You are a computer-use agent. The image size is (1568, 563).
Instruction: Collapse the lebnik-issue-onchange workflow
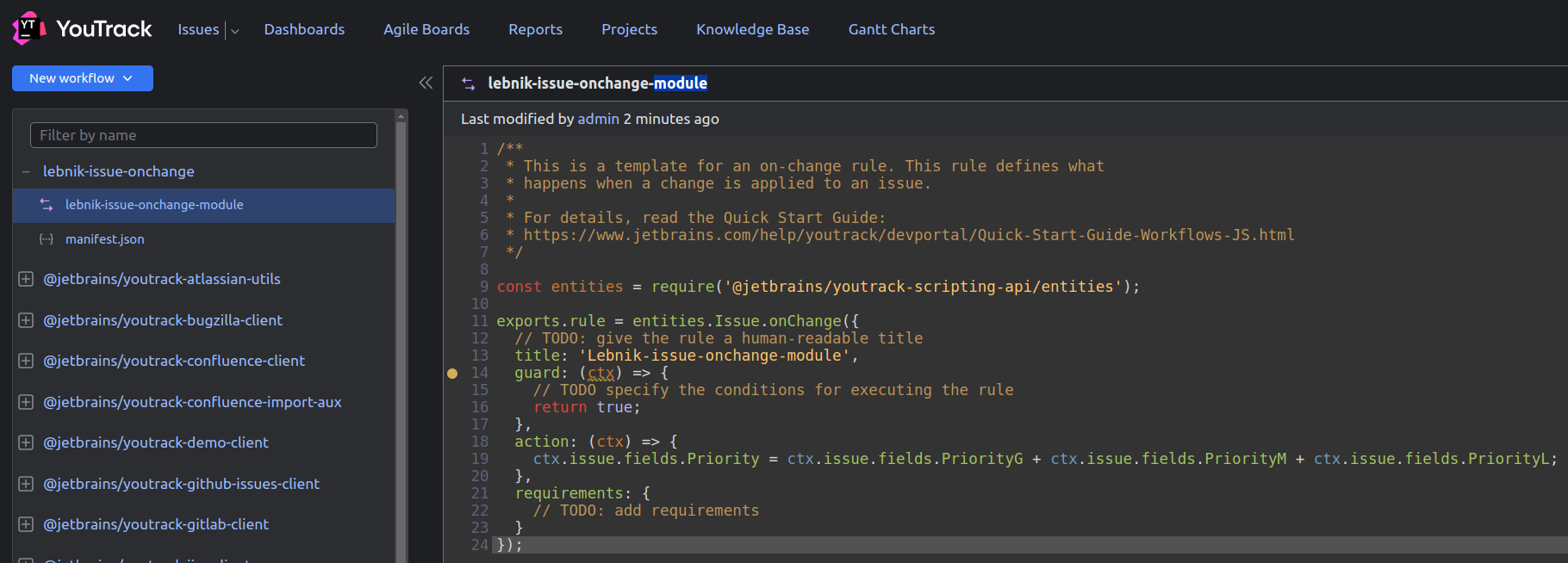pos(26,171)
